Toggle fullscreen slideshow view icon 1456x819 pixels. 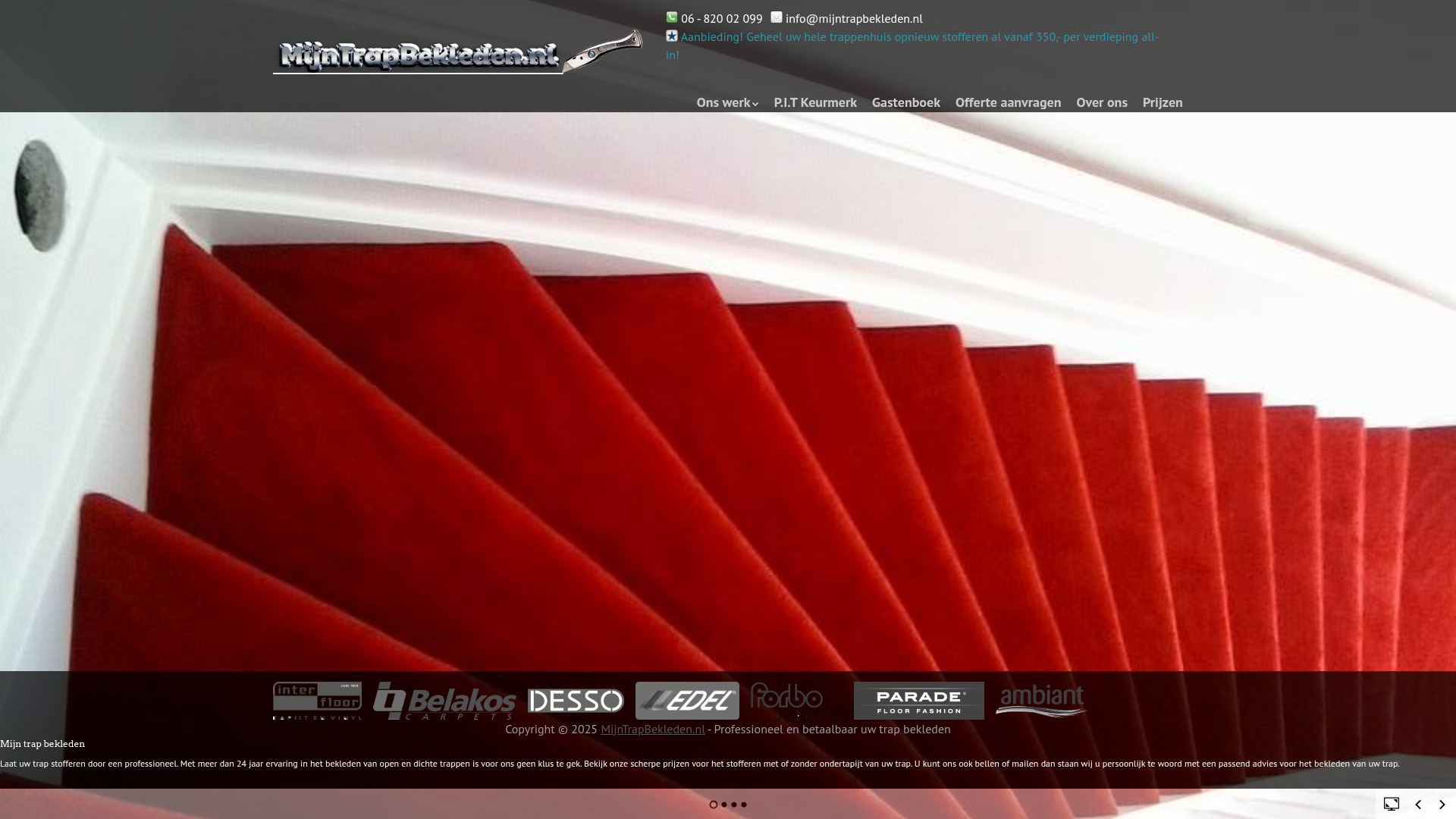click(1392, 804)
